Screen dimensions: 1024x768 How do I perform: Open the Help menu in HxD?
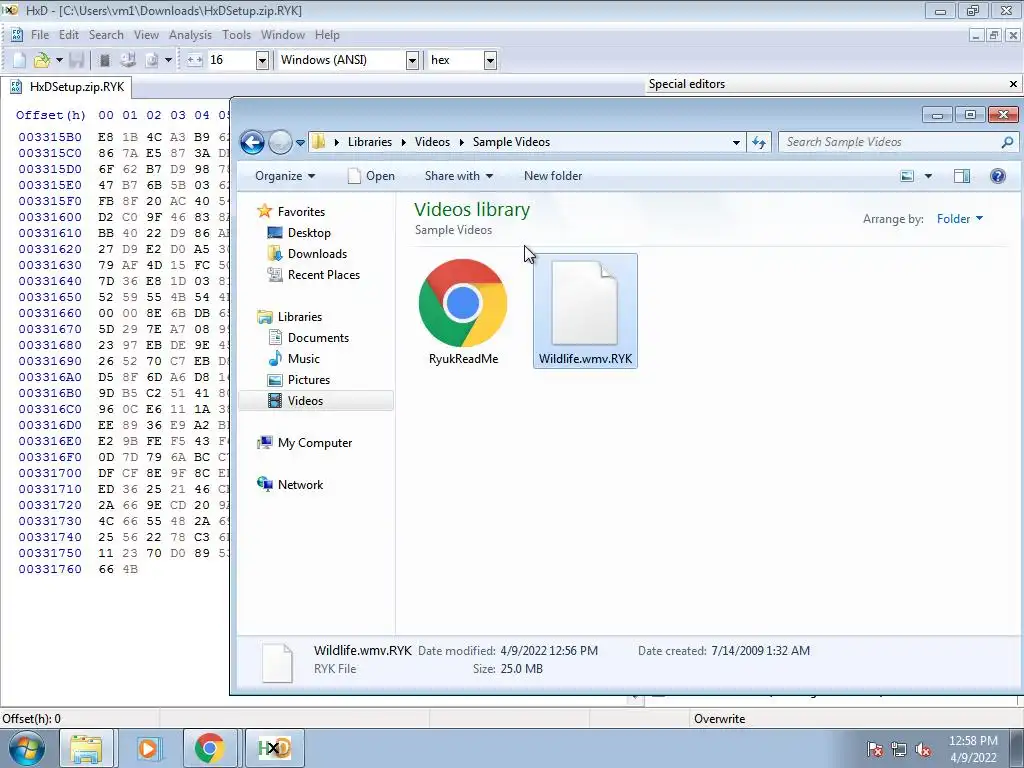coord(327,35)
